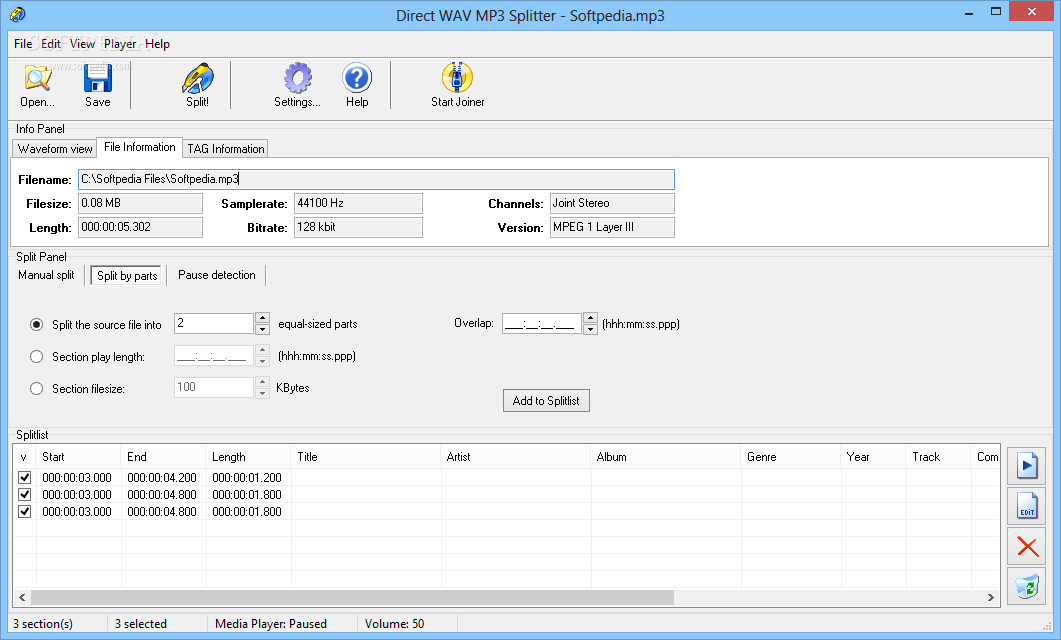Click the Track column header

tap(939, 457)
